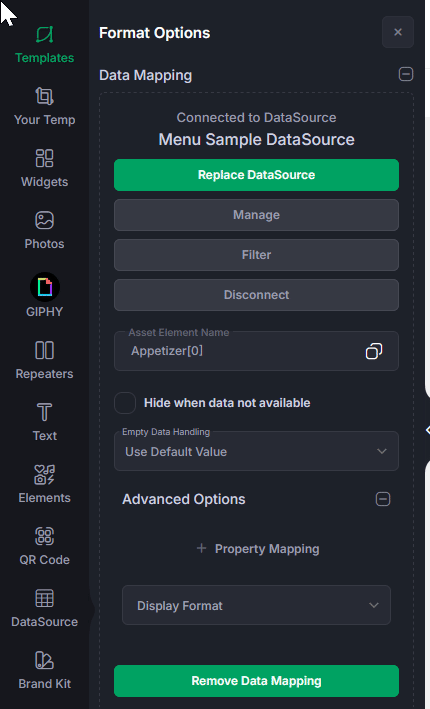Click the Replace DataSource button

point(256,175)
